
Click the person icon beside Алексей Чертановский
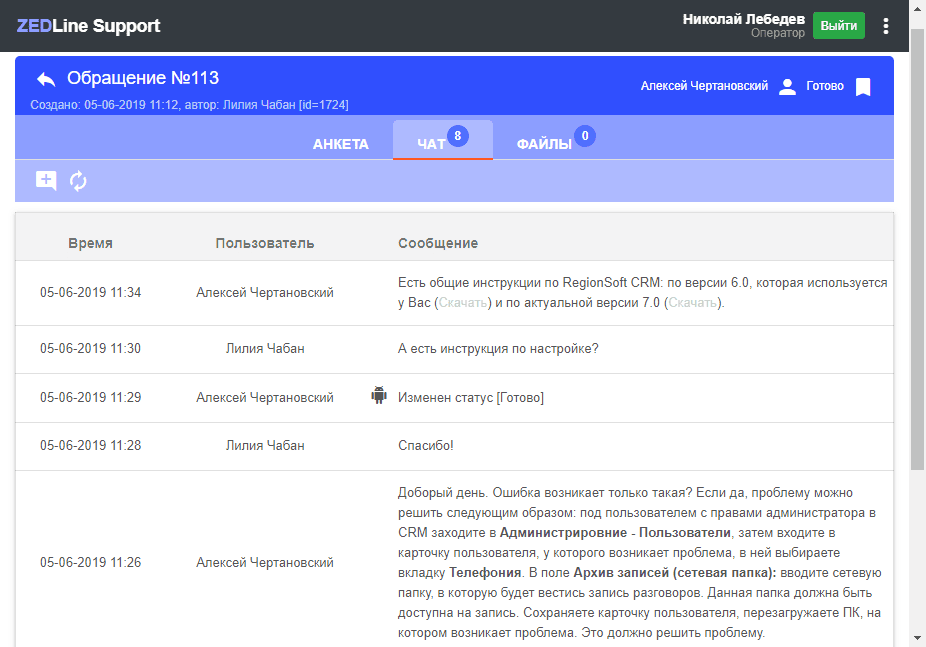(787, 87)
